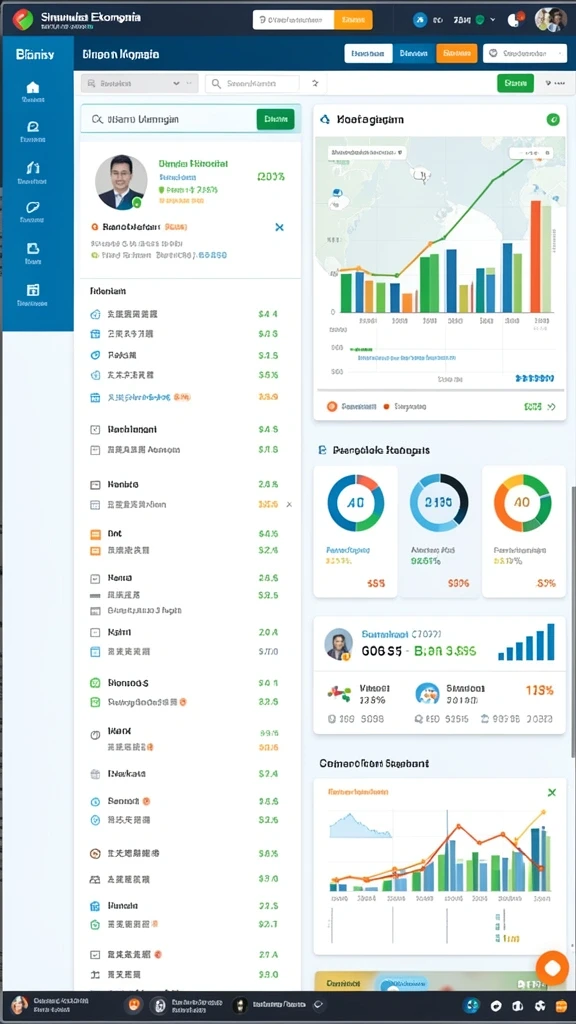The image size is (576, 1024).
Task: Open the bar chart icon in the left sidebar
Action: tap(33, 168)
